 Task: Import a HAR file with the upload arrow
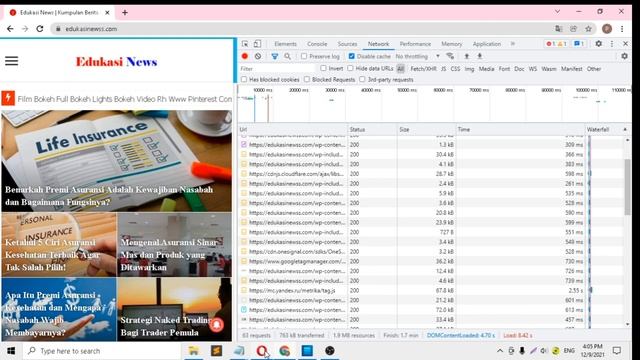point(467,56)
